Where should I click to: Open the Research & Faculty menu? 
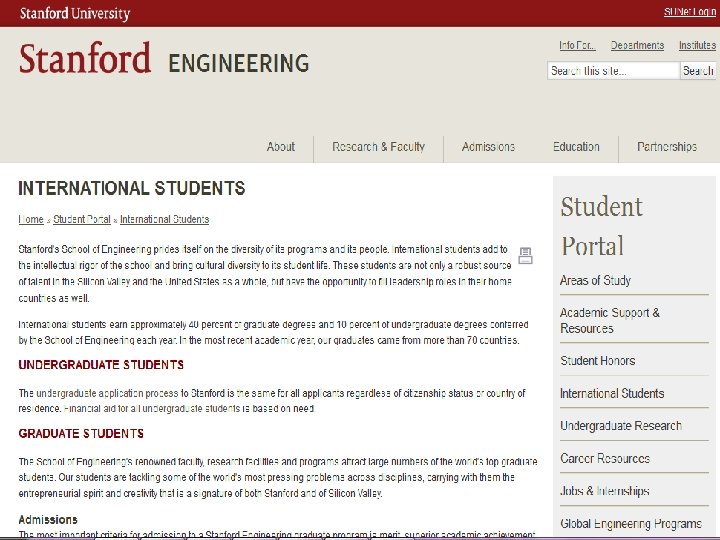378,147
